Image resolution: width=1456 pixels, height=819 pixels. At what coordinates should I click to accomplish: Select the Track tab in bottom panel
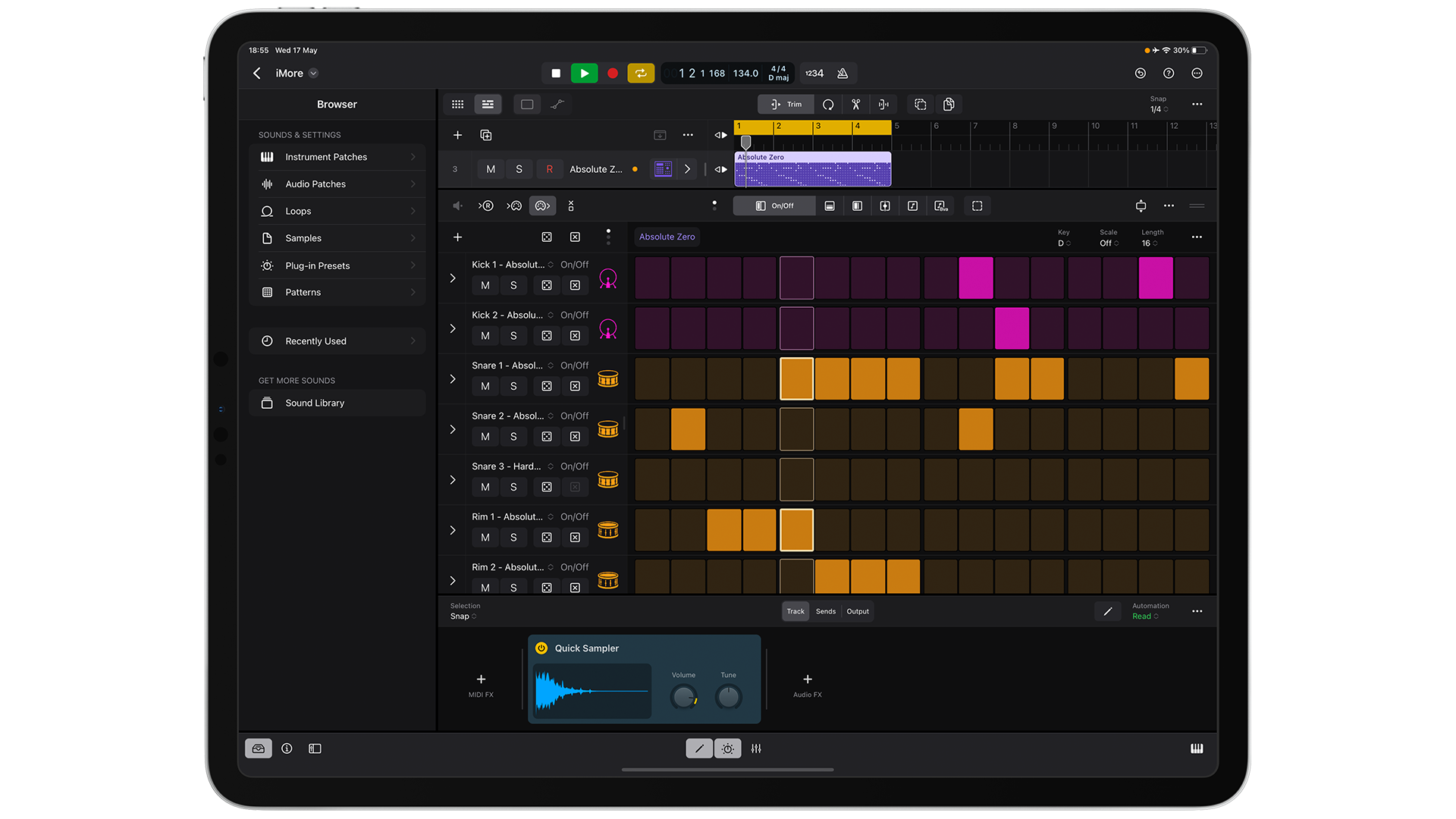793,611
